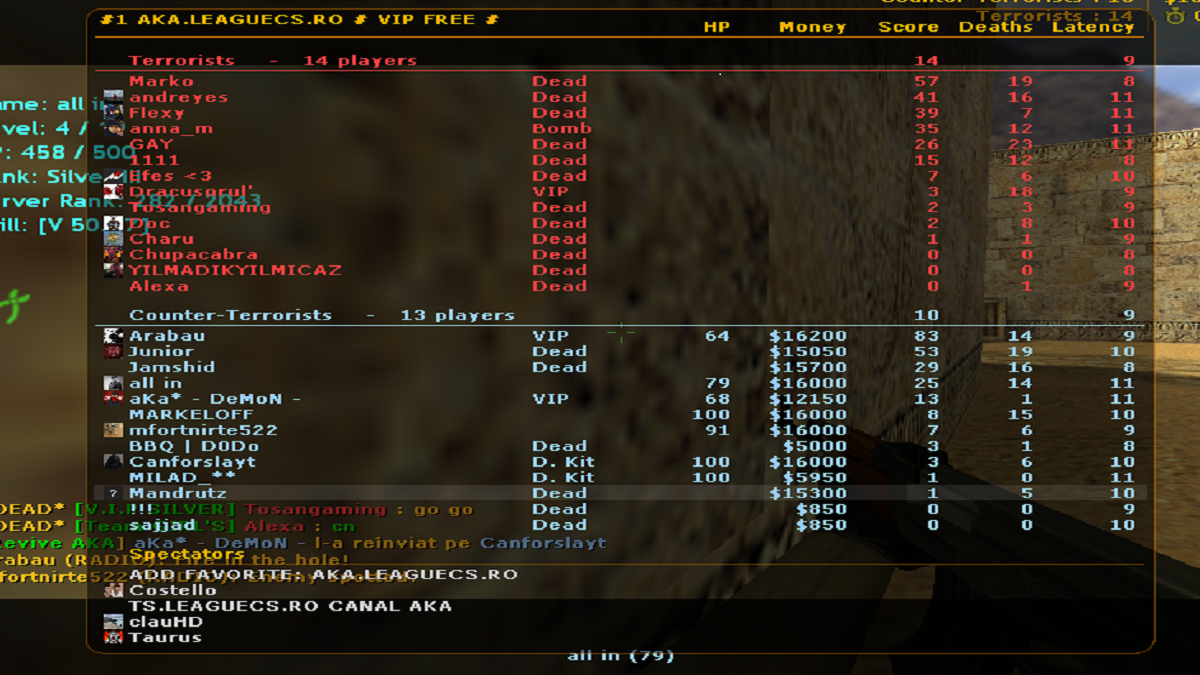Select the avatar icon next to Taurus
The image size is (1200, 675).
[113, 637]
